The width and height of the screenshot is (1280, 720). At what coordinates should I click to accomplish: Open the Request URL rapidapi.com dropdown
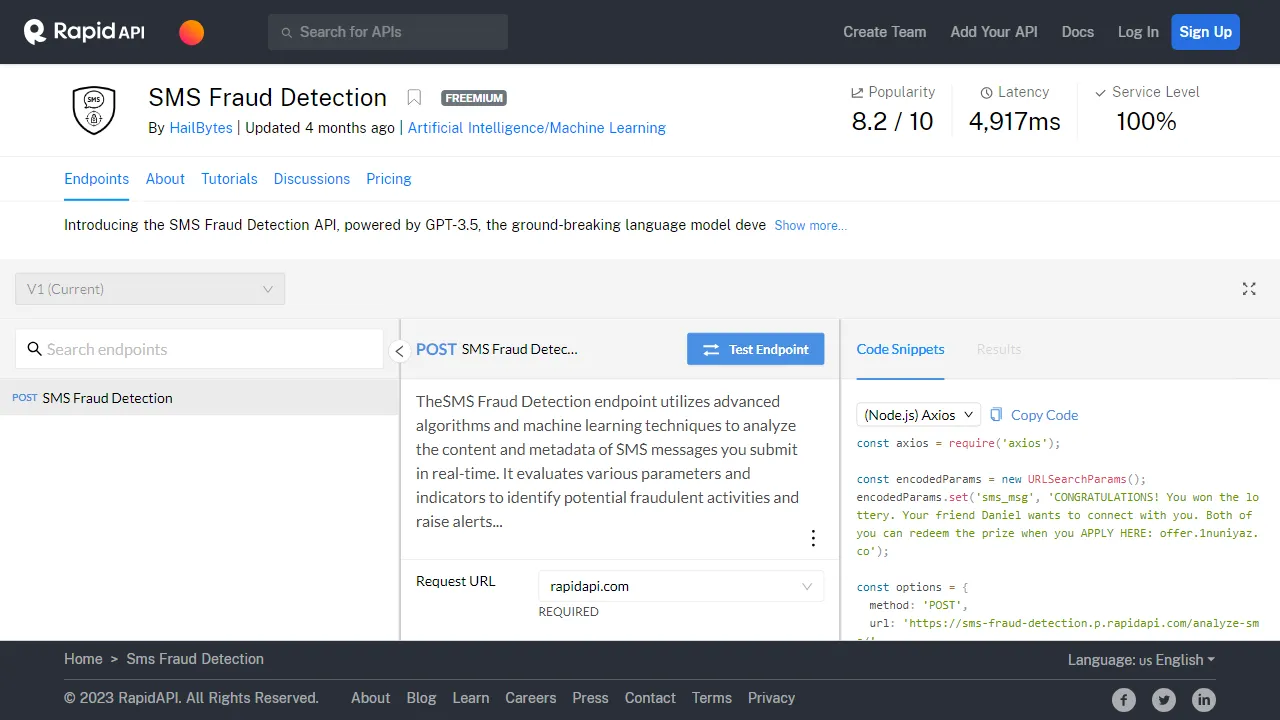click(x=681, y=586)
